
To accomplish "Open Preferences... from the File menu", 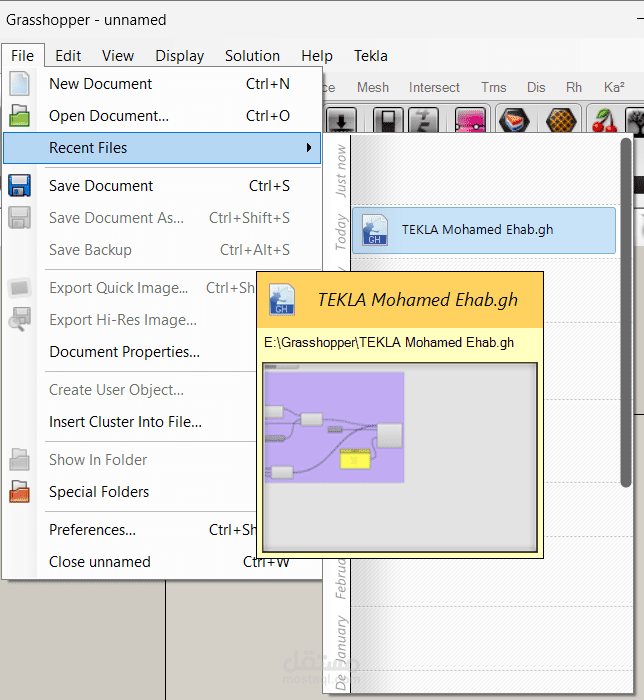I will point(129,530).
